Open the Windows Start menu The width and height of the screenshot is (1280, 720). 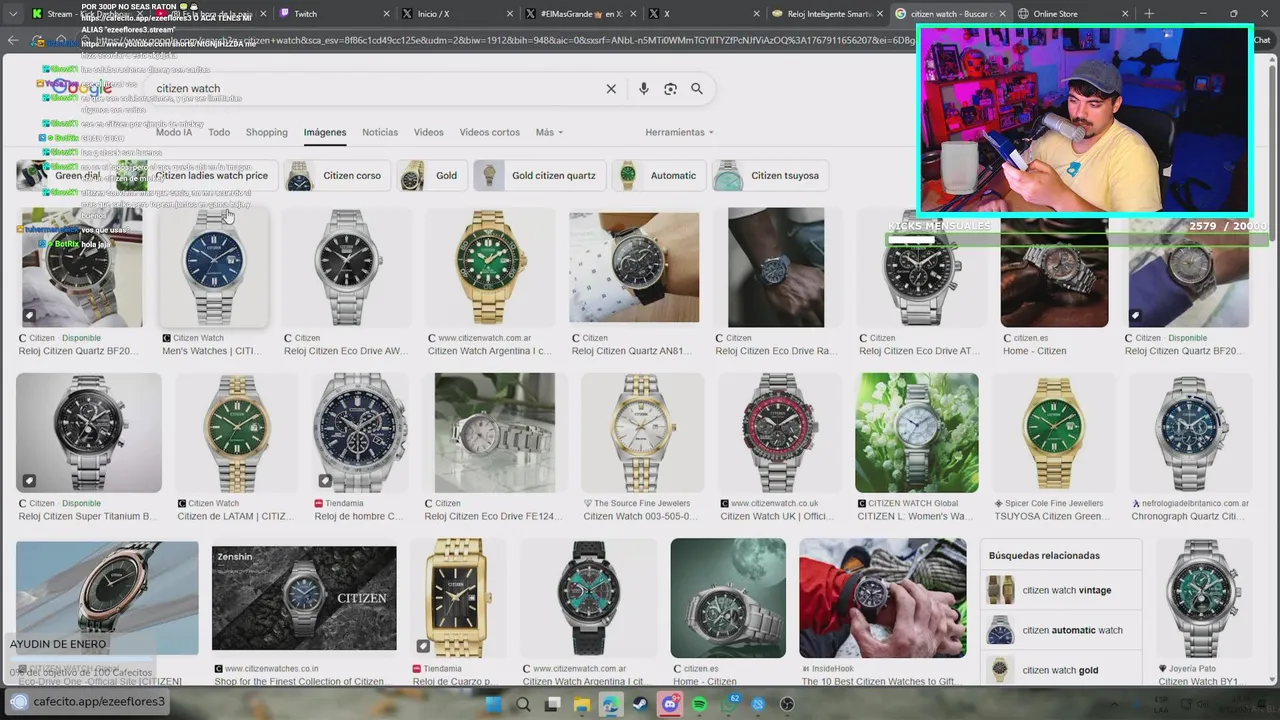(x=492, y=704)
